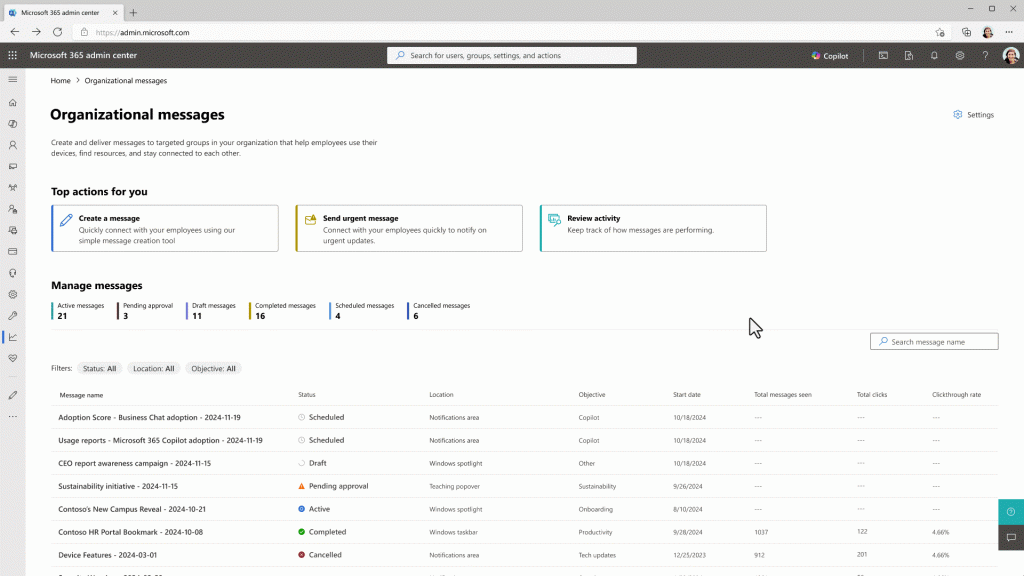
Task: Open the Objective: All filter
Action: pos(213,369)
